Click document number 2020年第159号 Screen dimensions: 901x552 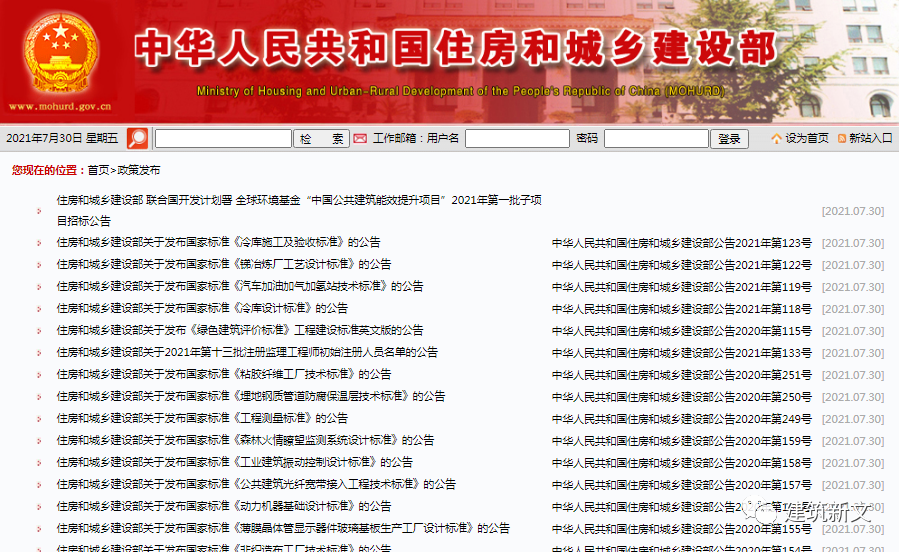681,441
